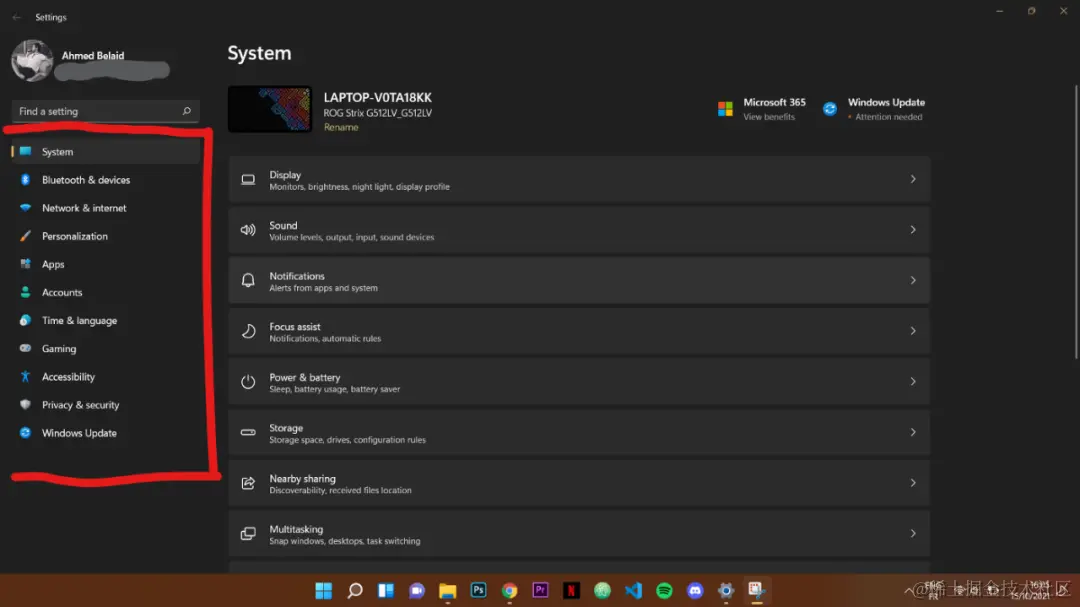The image size is (1080, 607).
Task: Click the Storage drive icon
Action: coord(248,433)
